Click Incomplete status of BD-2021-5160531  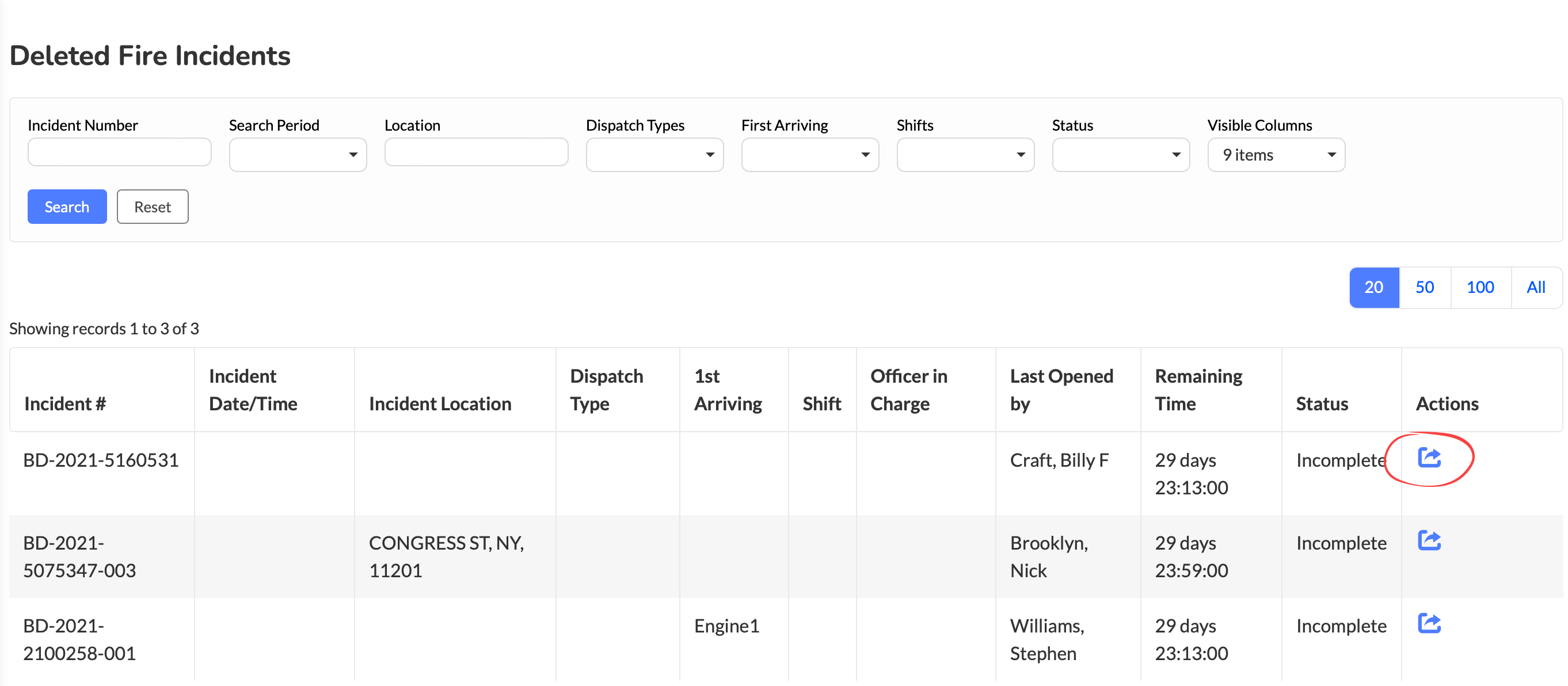(1341, 460)
